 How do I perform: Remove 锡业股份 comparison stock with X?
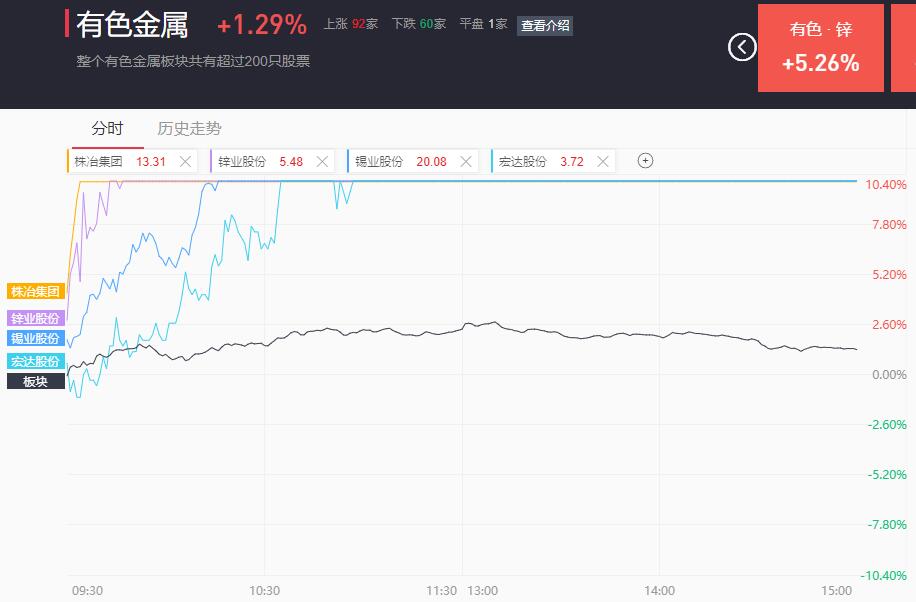click(466, 161)
